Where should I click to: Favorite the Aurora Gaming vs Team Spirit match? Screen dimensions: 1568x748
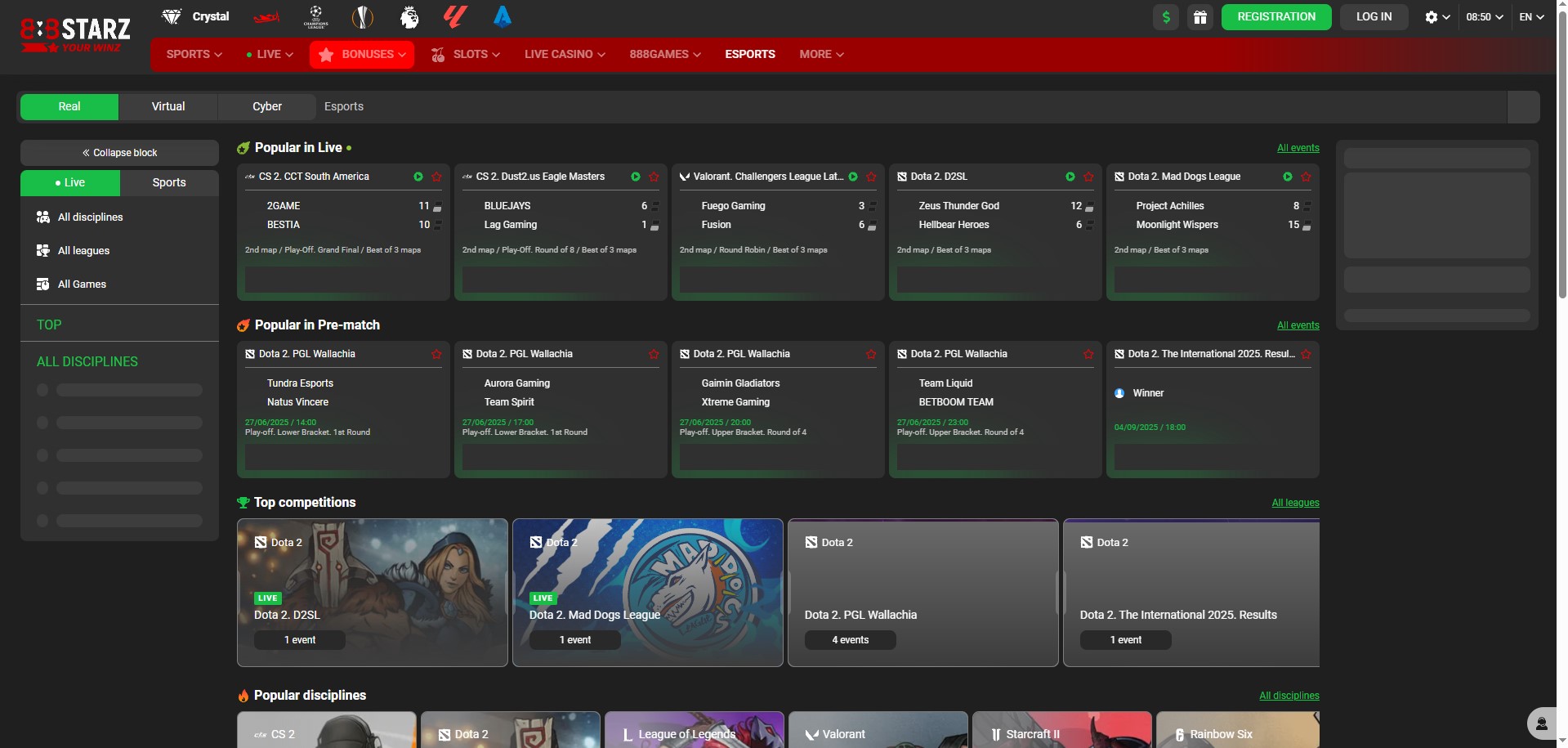654,354
